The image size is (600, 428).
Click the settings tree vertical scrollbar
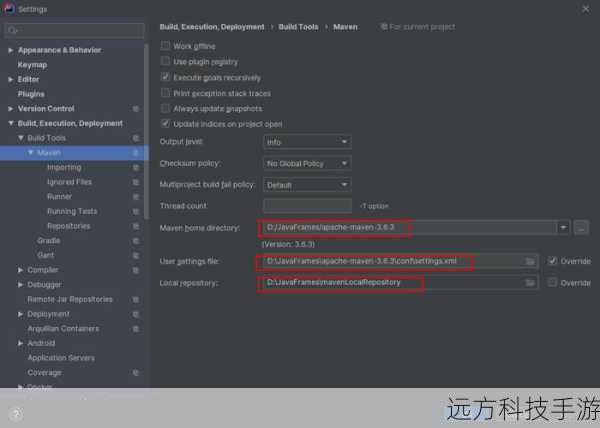(147, 132)
